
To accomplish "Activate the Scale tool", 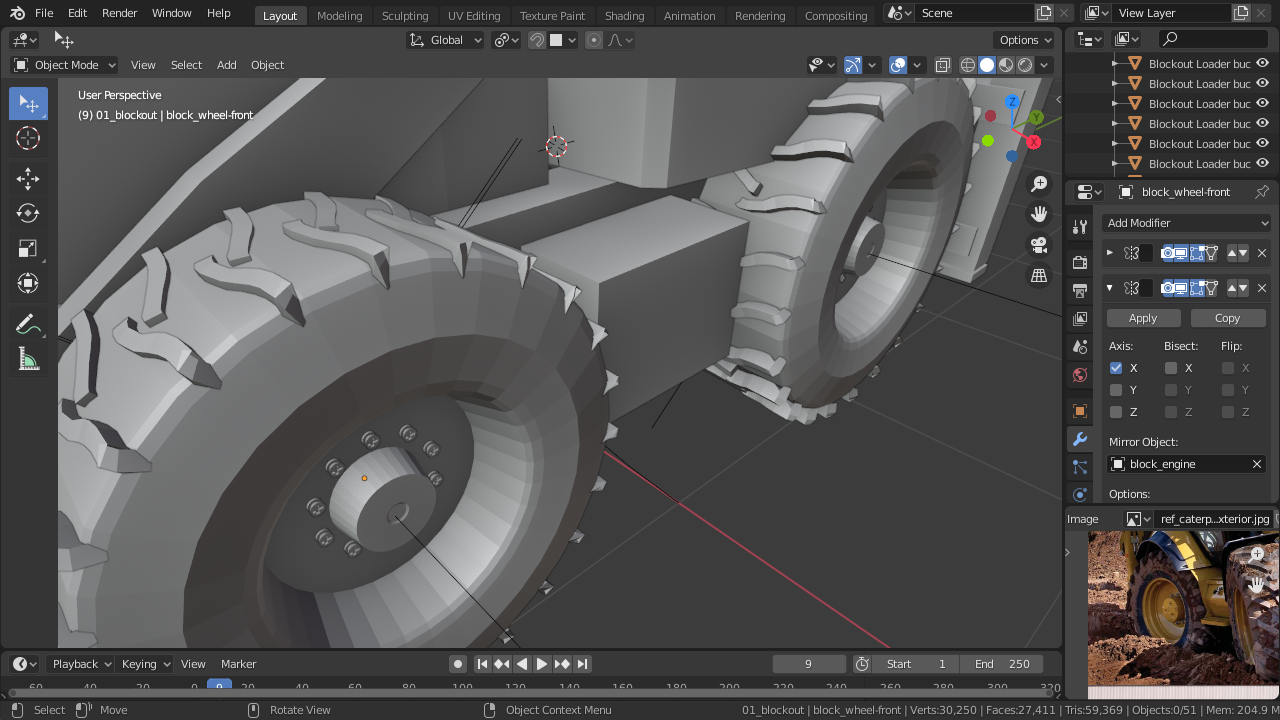I will point(28,248).
